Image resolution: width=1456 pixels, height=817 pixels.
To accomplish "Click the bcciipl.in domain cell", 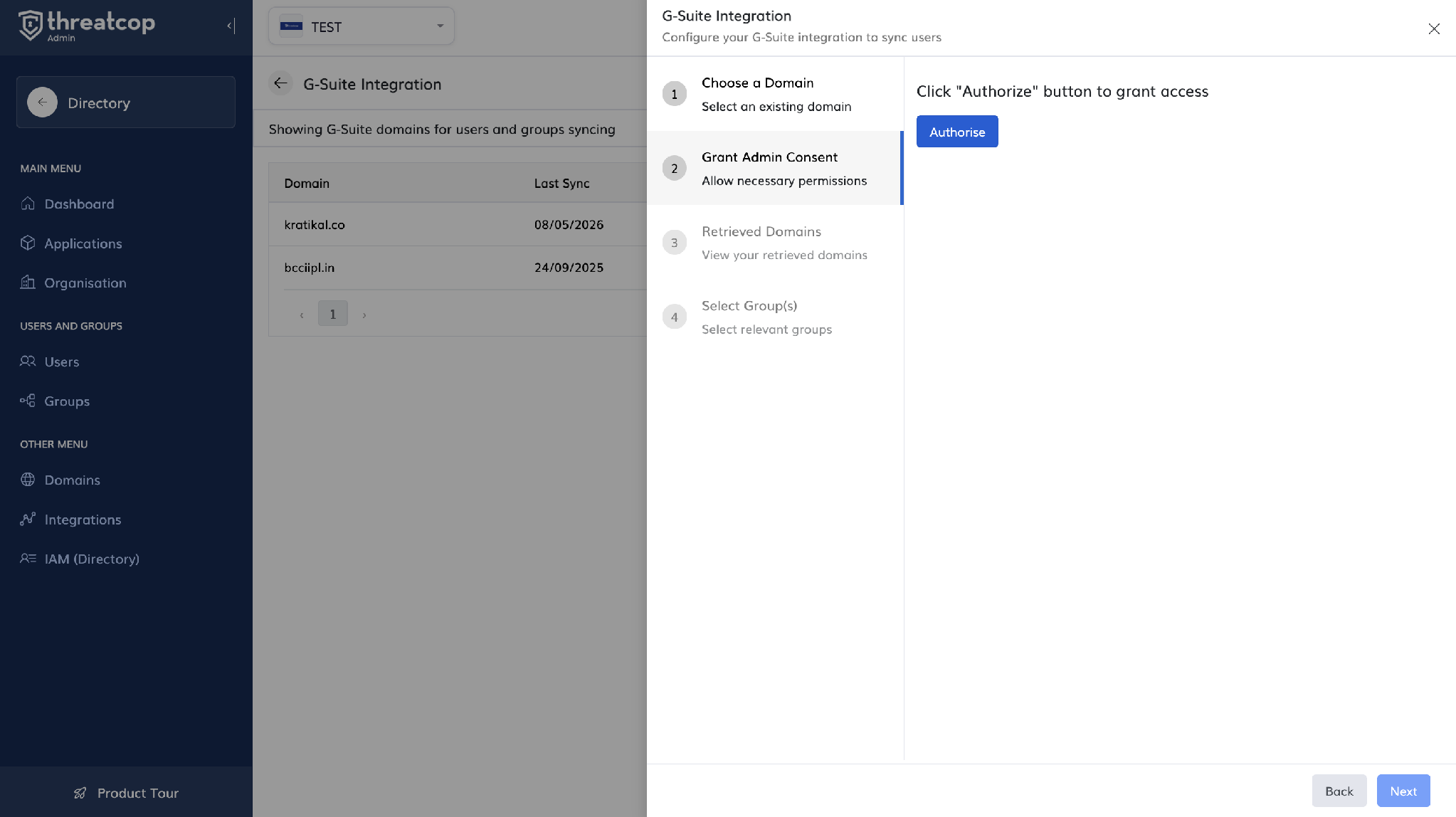I will pyautogui.click(x=310, y=268).
